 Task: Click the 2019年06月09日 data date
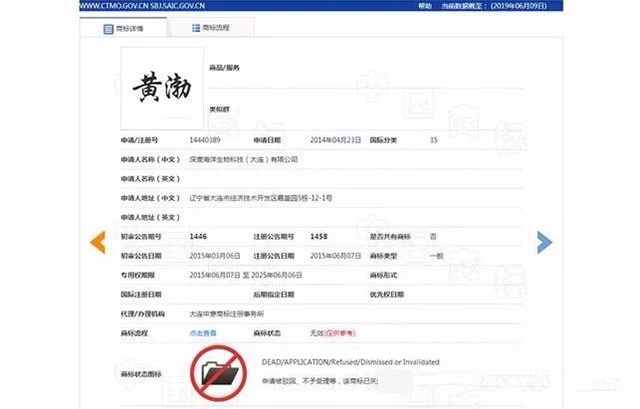click(519, 6)
